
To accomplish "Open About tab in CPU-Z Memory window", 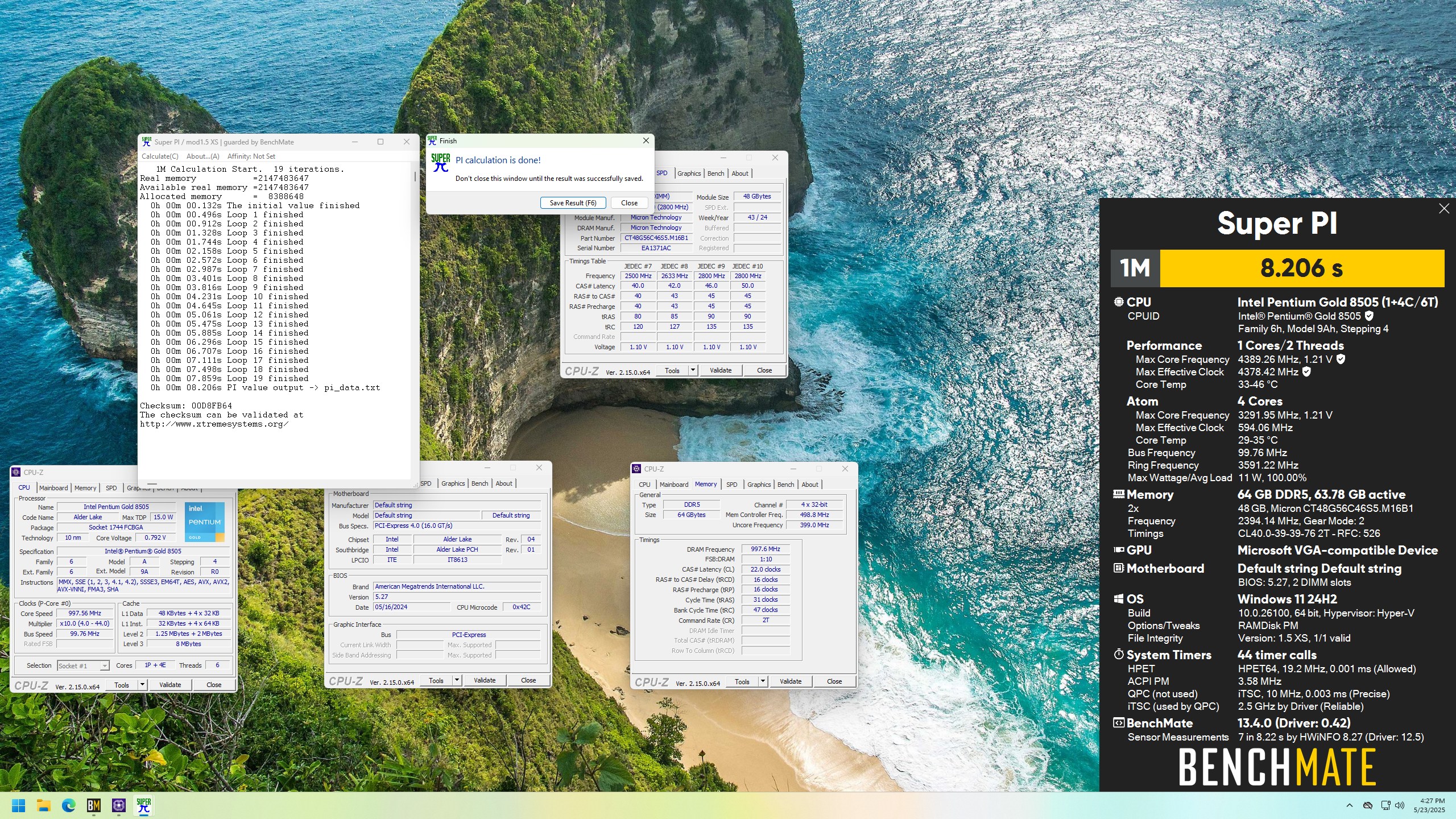I will [x=810, y=485].
